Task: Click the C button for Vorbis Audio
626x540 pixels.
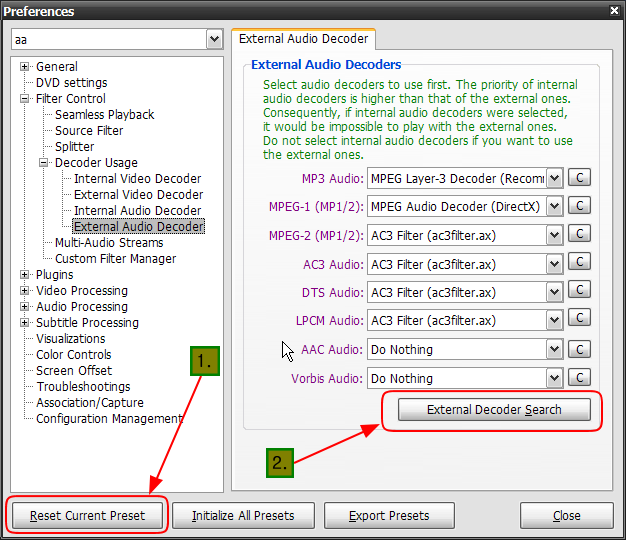Action: [x=579, y=378]
